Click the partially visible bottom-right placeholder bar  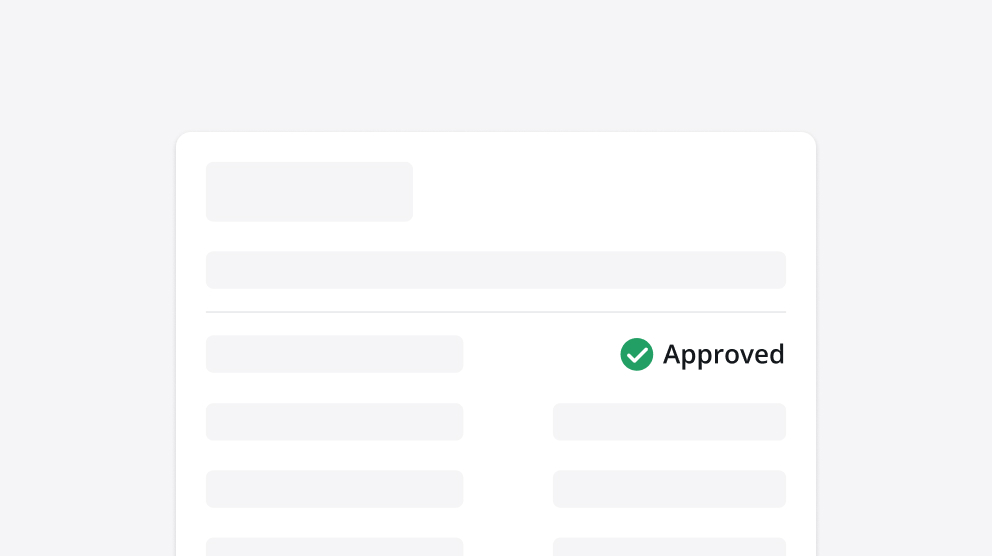669,547
